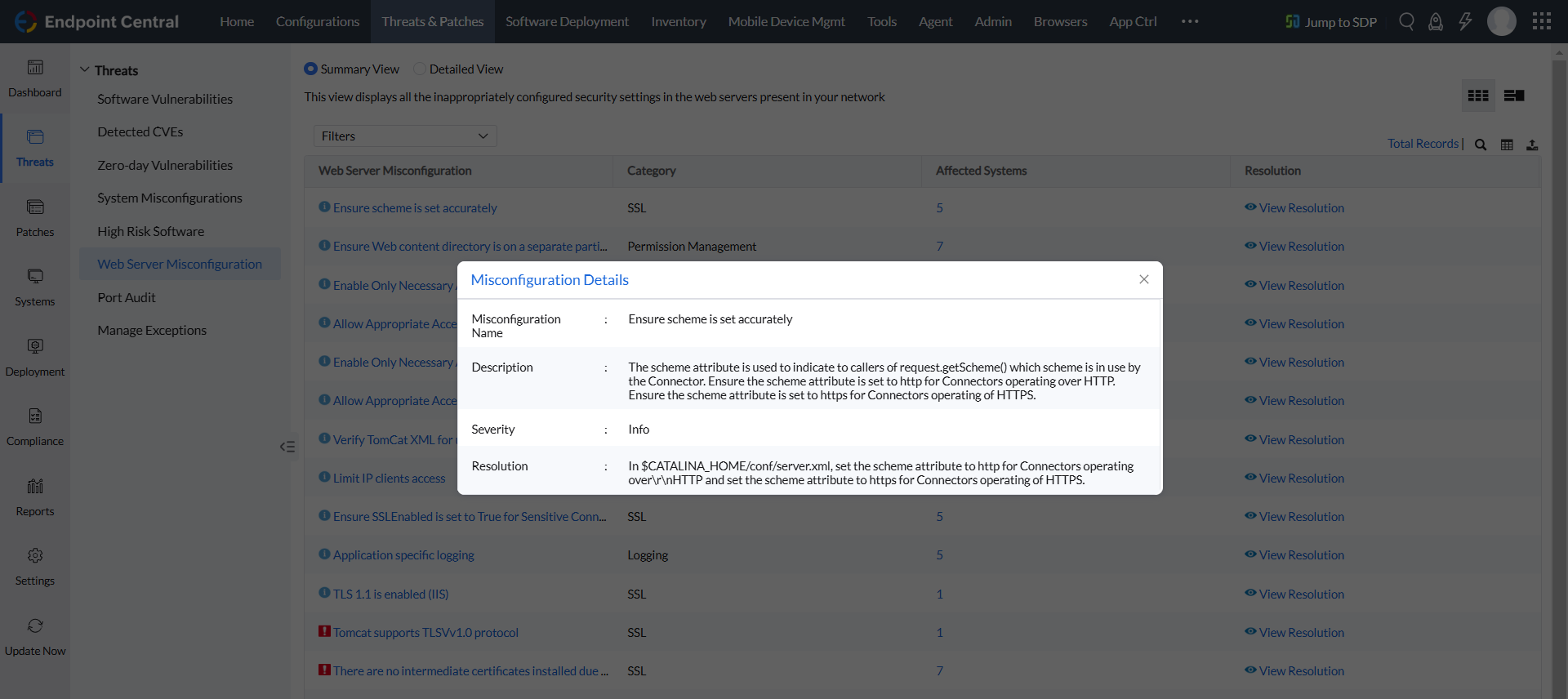
Task: Open the Software Deployment menu
Action: click(x=567, y=21)
